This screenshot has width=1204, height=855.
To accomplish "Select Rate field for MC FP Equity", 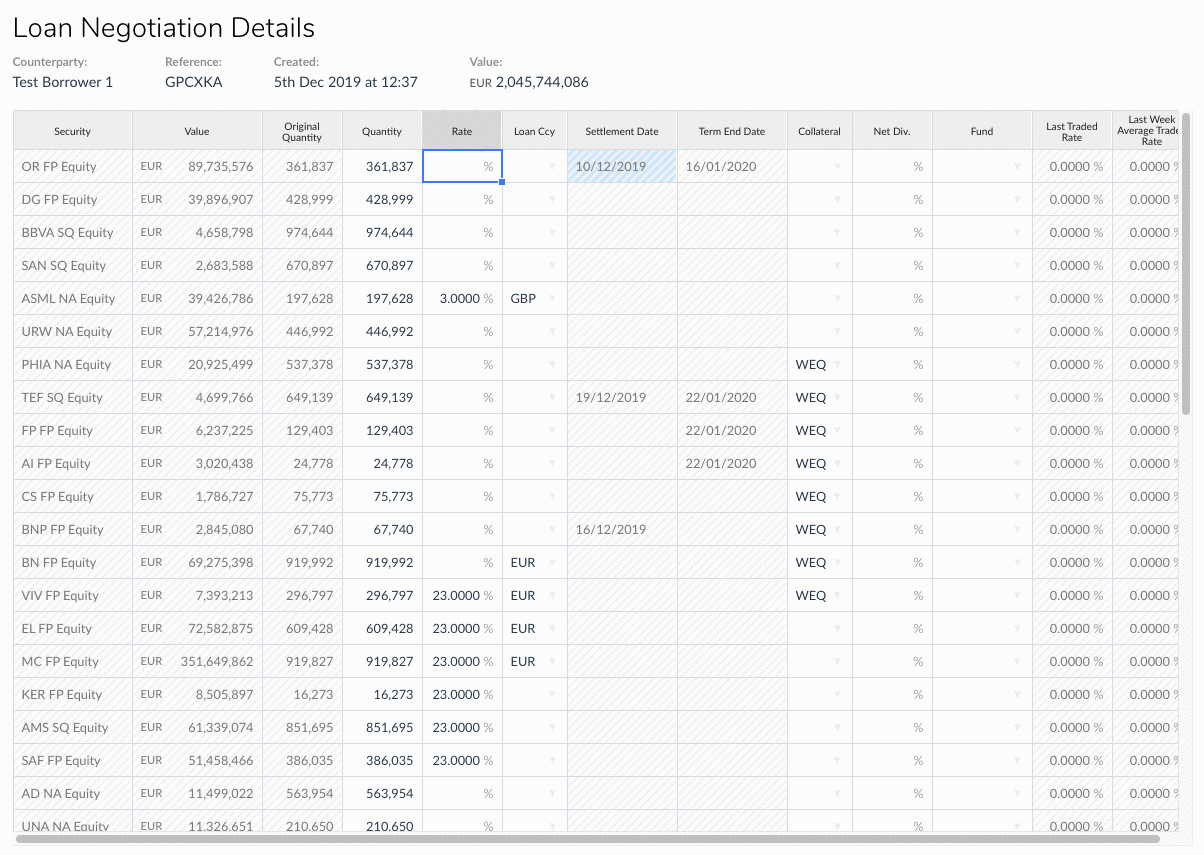I will tap(462, 662).
